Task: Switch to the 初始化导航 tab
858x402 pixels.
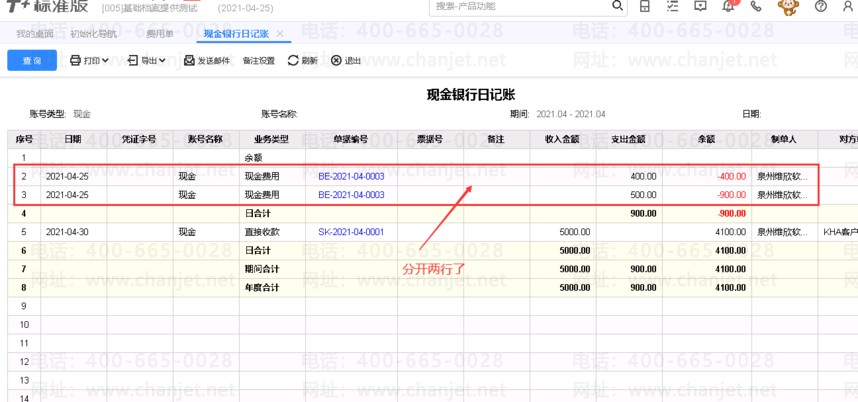Action: pyautogui.click(x=94, y=34)
